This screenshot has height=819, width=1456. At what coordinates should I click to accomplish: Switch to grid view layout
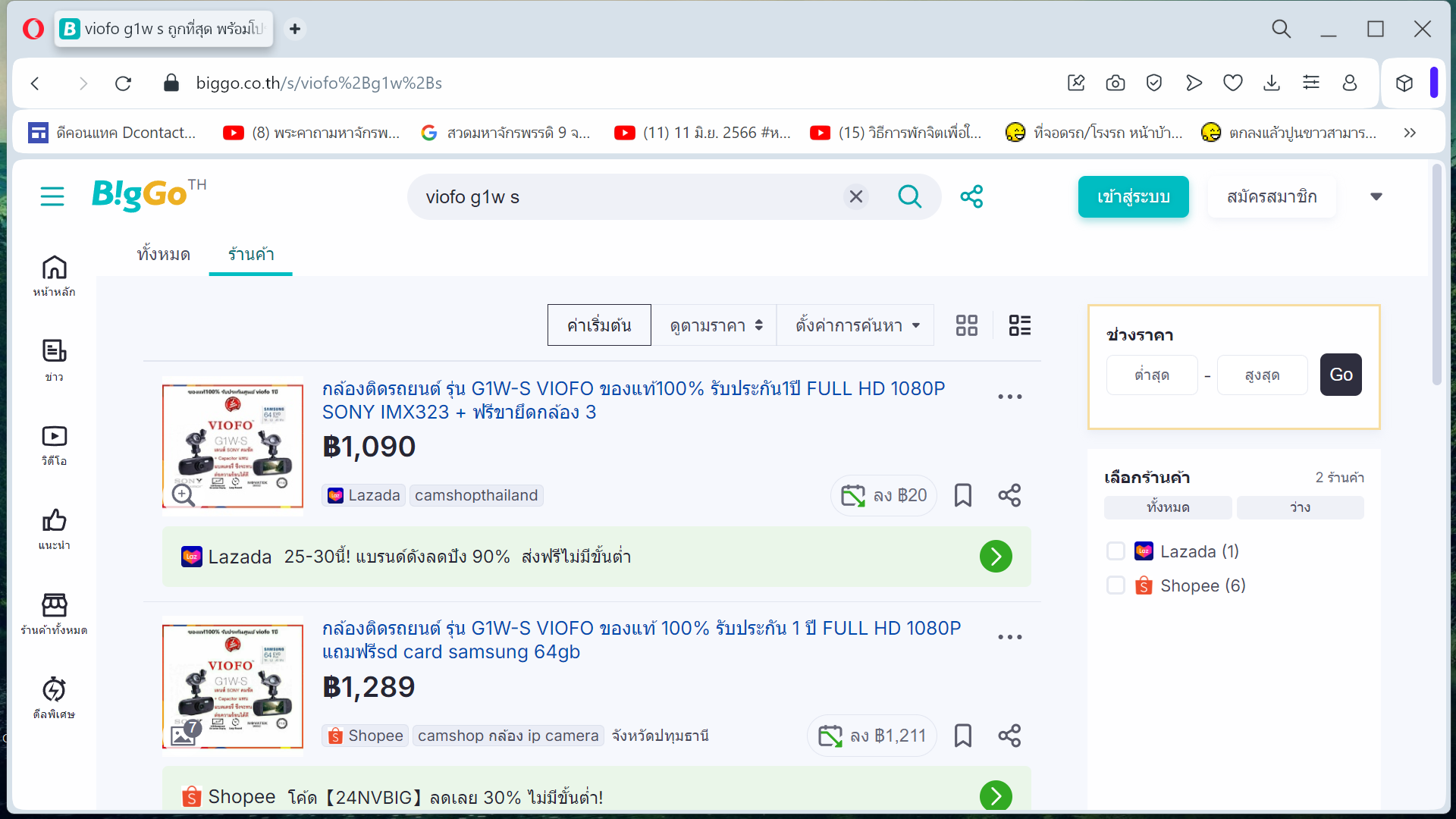[x=966, y=325]
